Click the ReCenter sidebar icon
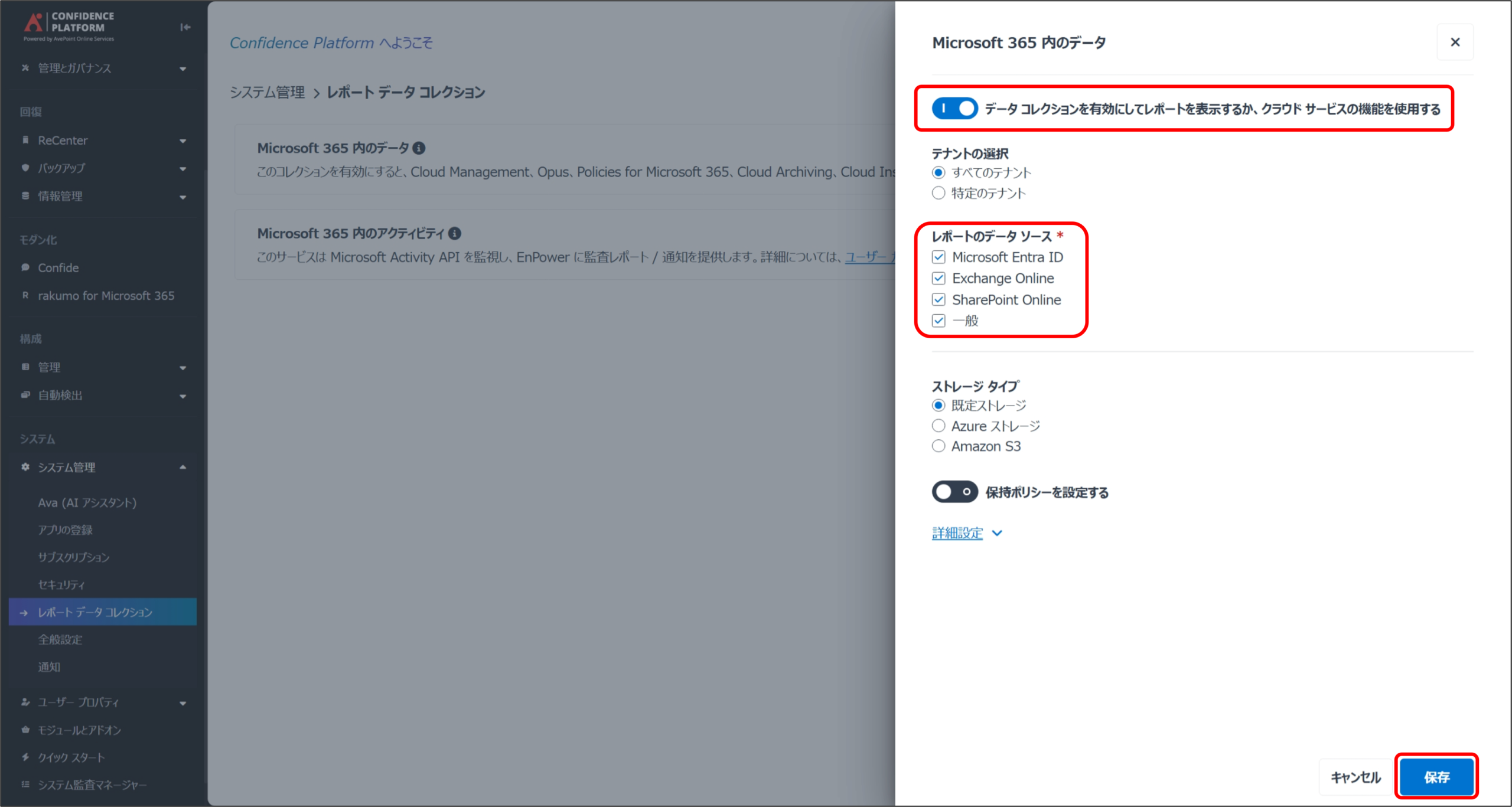The image size is (1512, 807). 25,141
